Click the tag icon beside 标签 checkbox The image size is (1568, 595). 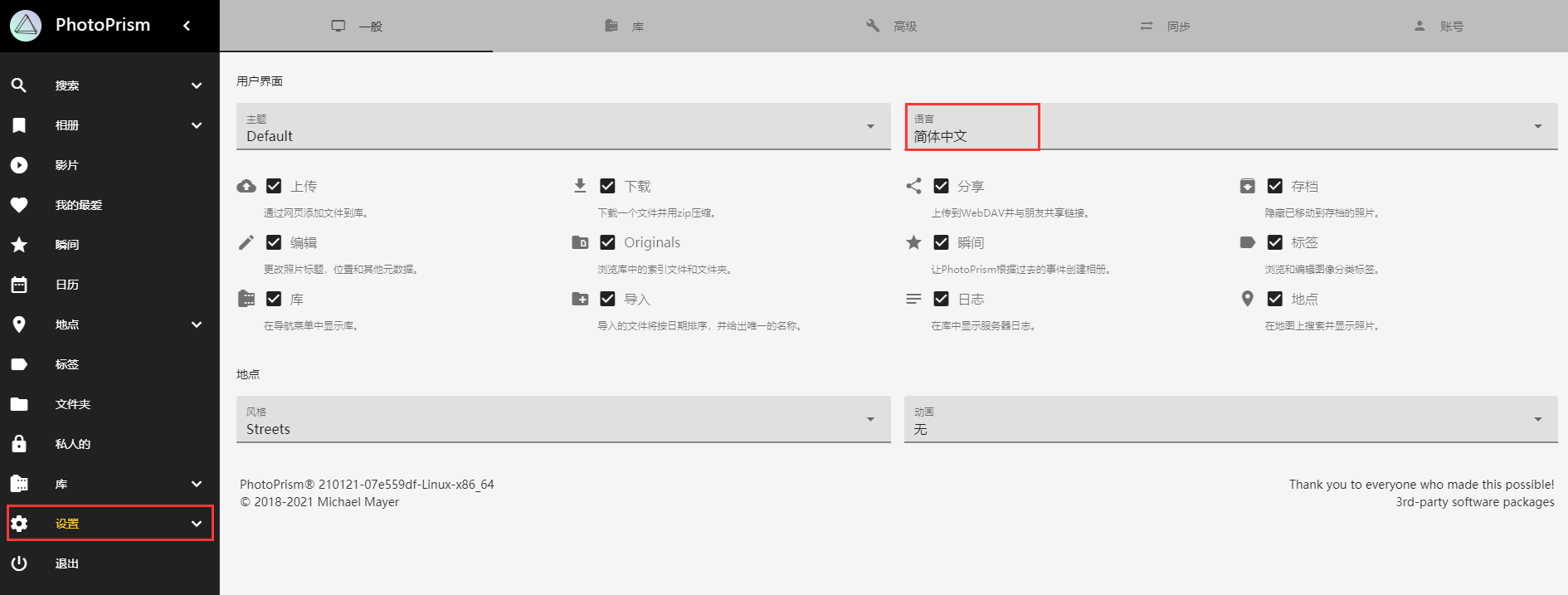pyautogui.click(x=1247, y=242)
